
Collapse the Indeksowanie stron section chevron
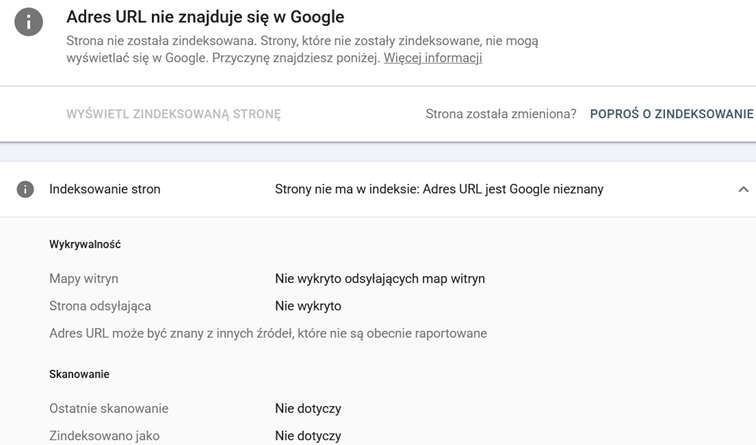click(743, 189)
